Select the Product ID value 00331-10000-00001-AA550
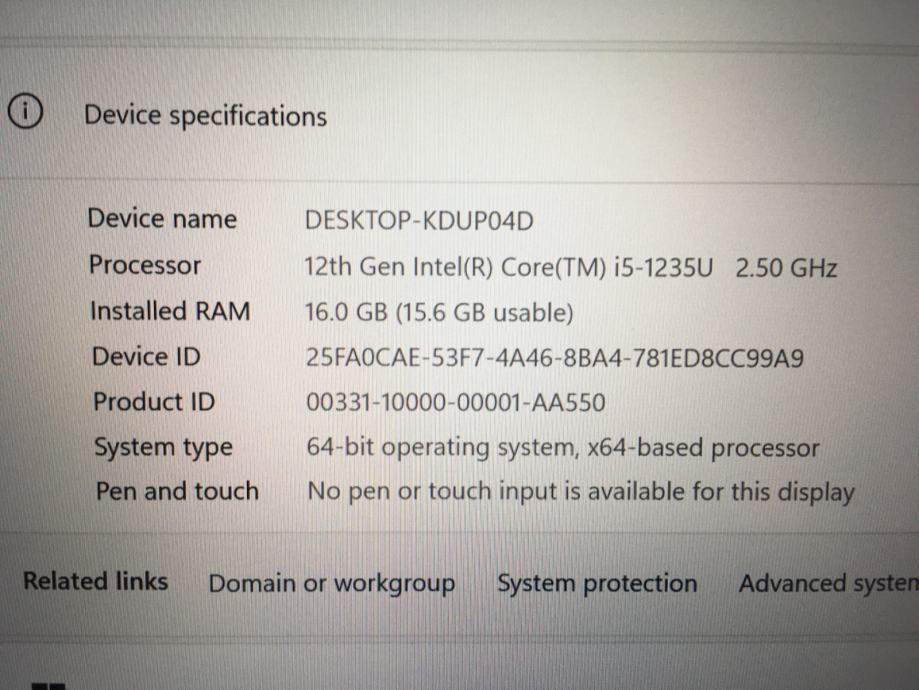Screen dimensions: 919x690 (455, 403)
